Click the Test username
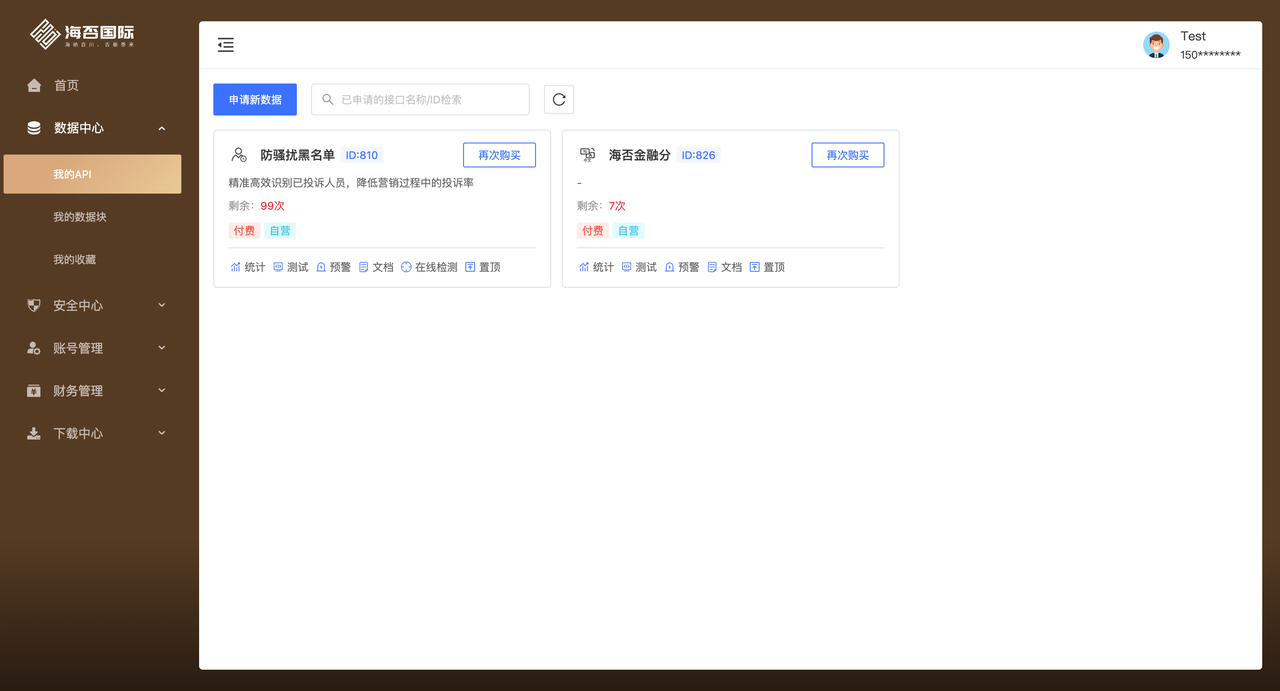This screenshot has width=1280, height=691. point(1193,36)
